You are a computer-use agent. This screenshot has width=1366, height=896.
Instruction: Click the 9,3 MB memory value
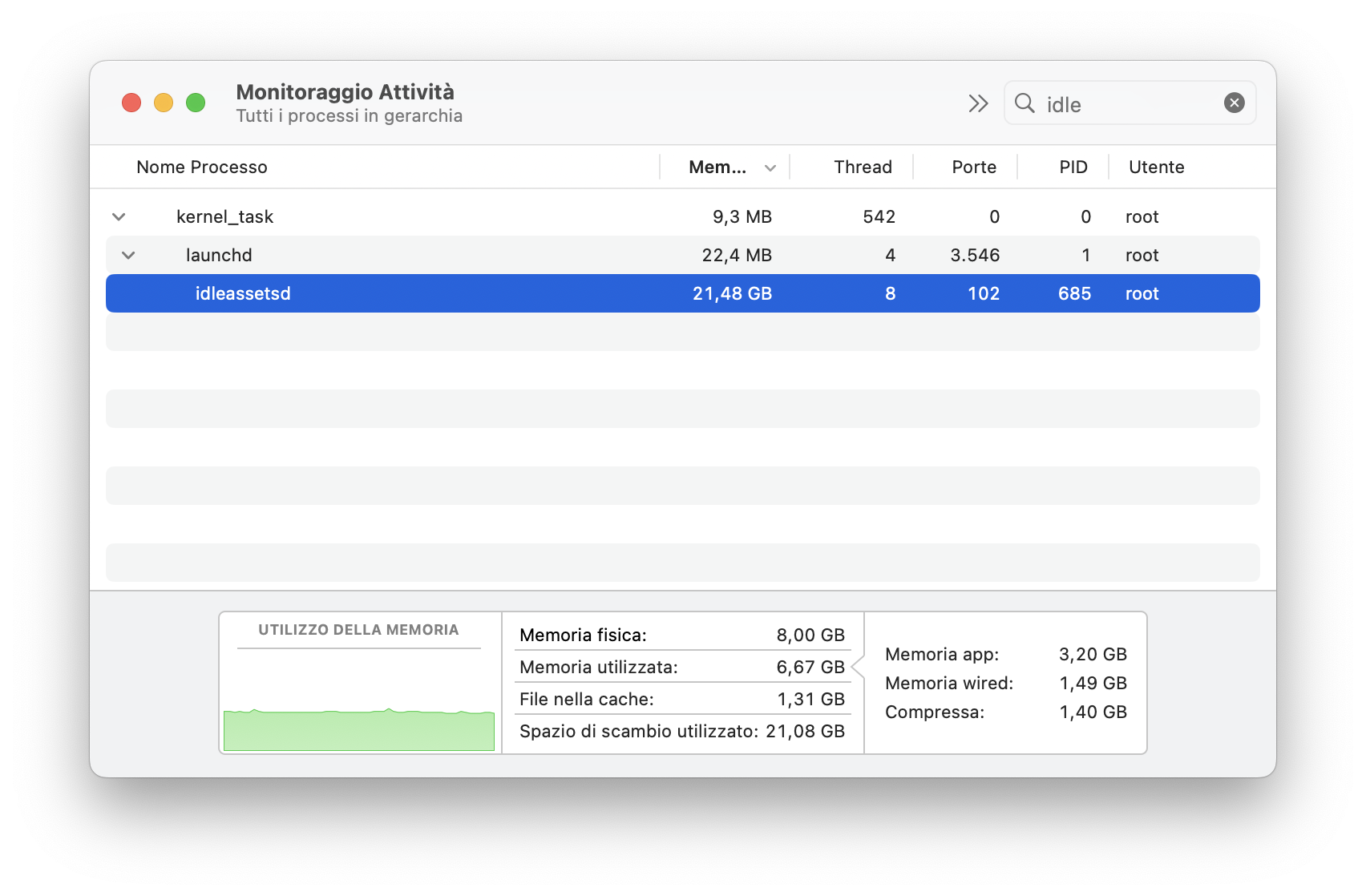click(x=742, y=216)
